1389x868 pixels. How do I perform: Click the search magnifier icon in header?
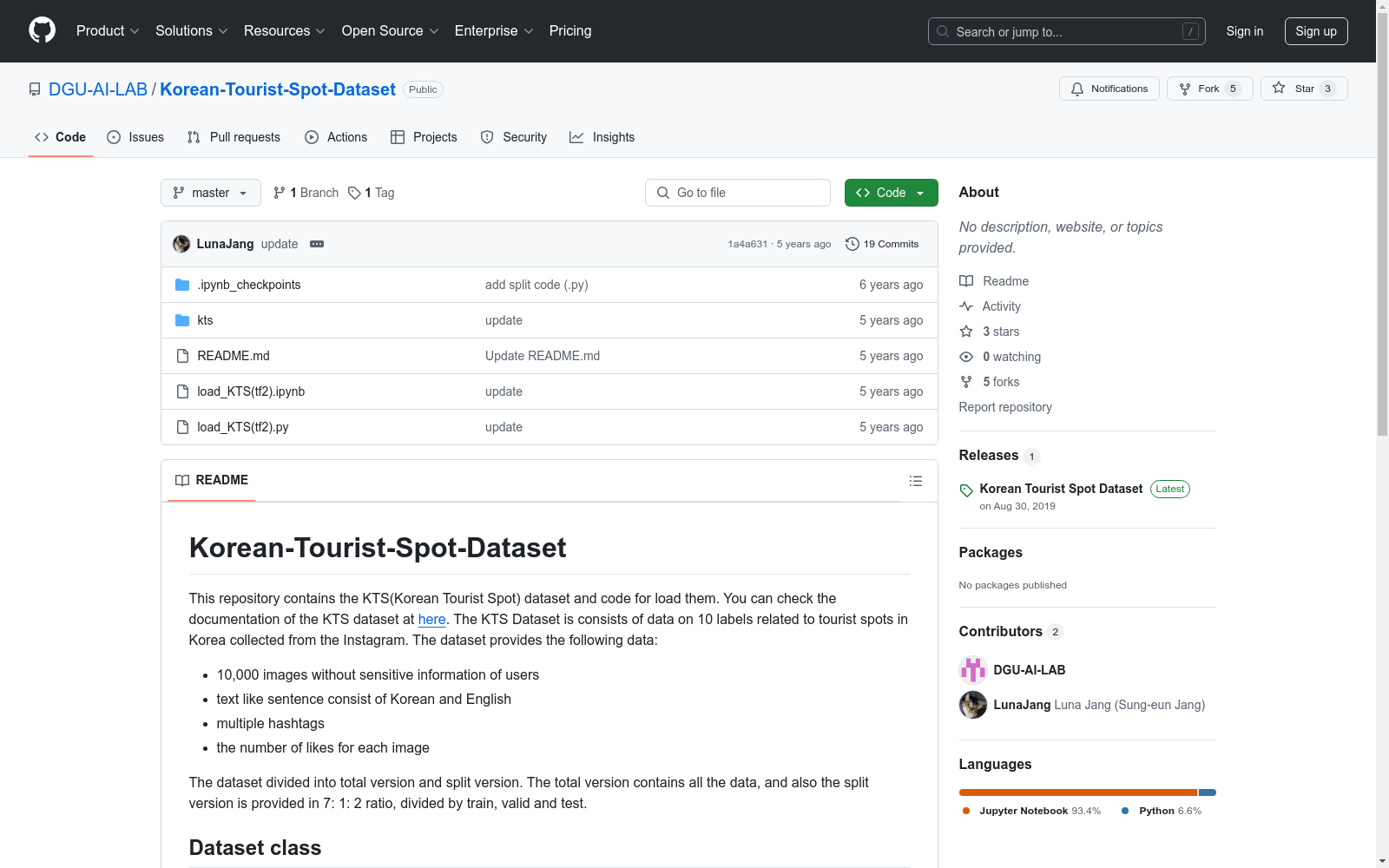pyautogui.click(x=943, y=31)
